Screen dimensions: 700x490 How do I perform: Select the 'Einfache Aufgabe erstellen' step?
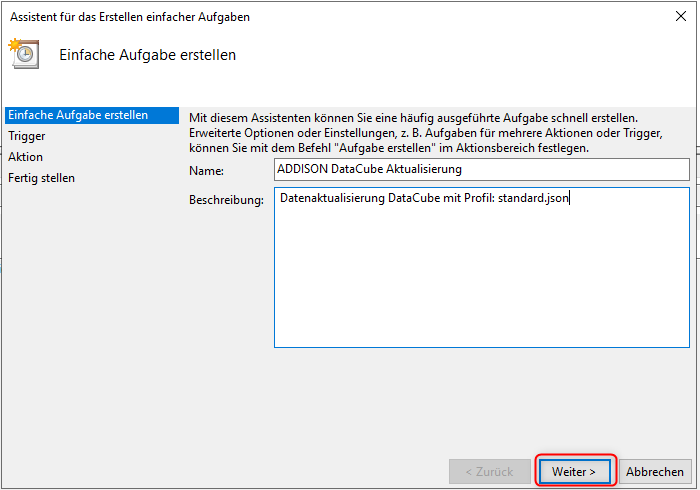click(92, 115)
